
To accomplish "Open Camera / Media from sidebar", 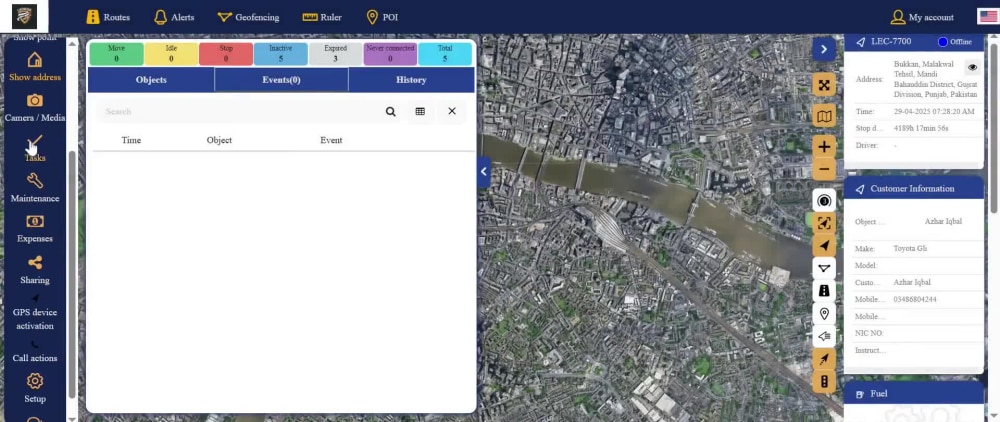I will 34,108.
